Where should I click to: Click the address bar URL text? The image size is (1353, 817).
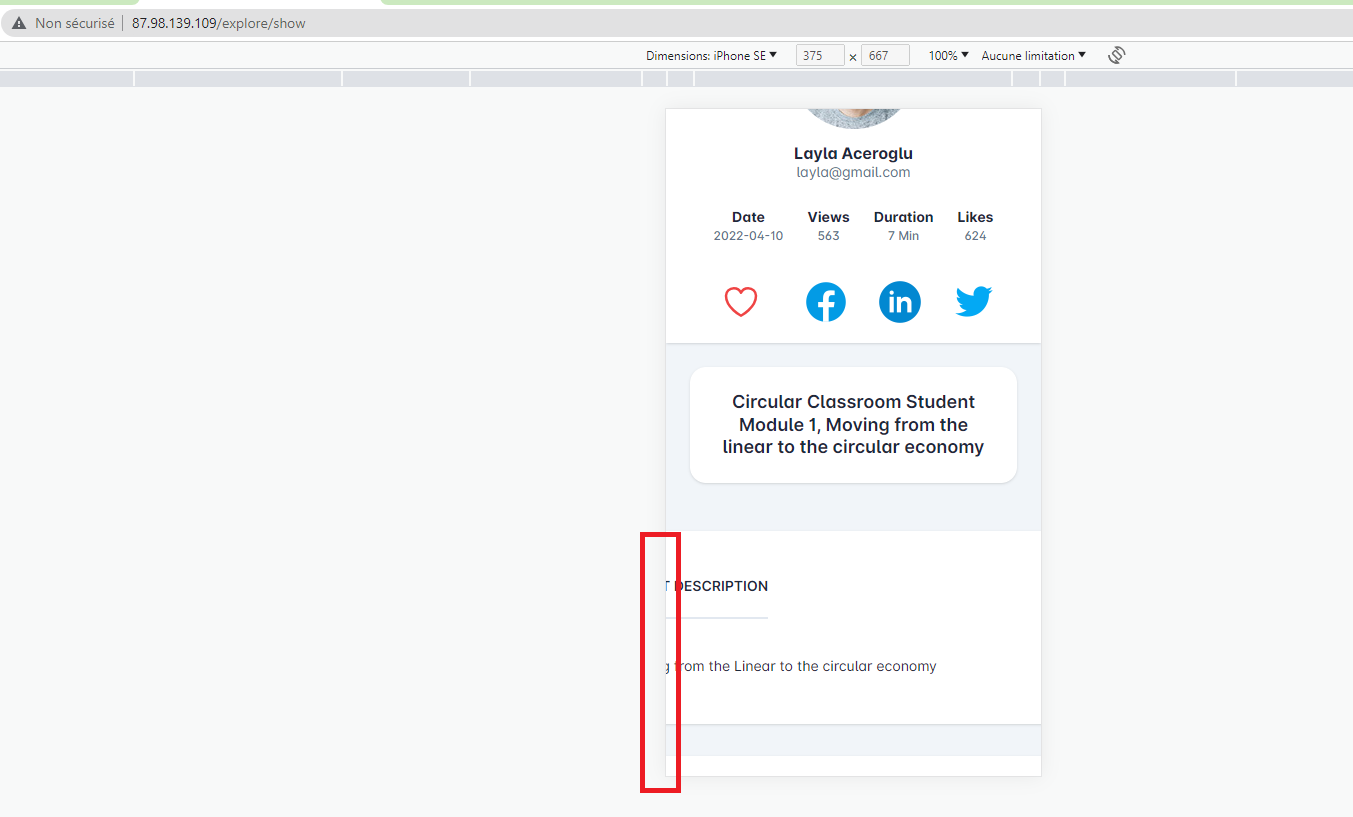coord(218,23)
